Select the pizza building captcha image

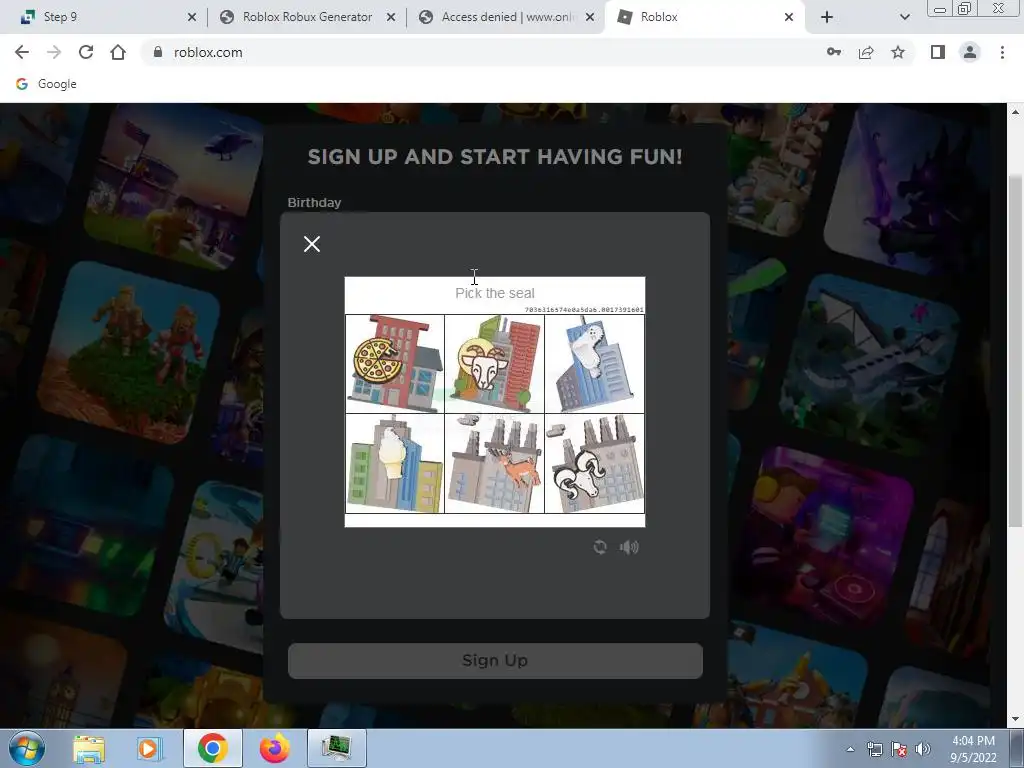[x=395, y=364]
